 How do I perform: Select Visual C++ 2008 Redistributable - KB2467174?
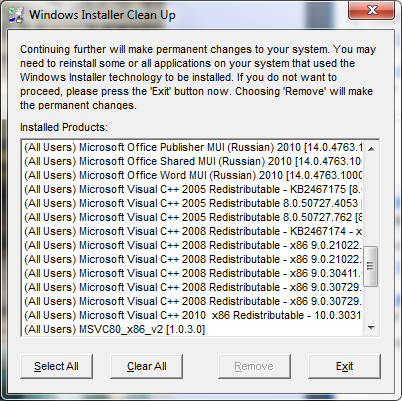[x=193, y=231]
